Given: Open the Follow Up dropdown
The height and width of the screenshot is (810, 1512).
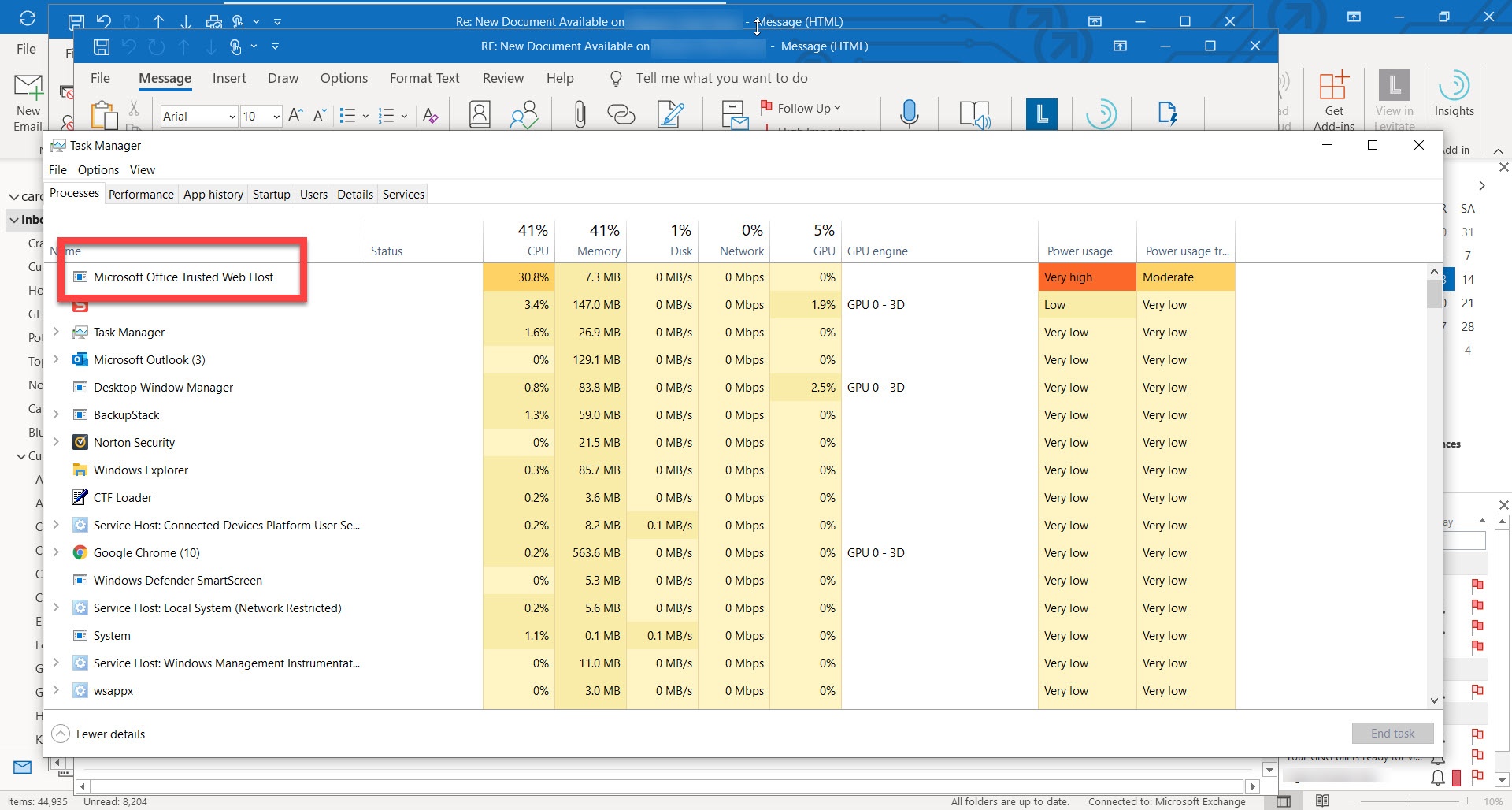Looking at the screenshot, I should tap(808, 108).
